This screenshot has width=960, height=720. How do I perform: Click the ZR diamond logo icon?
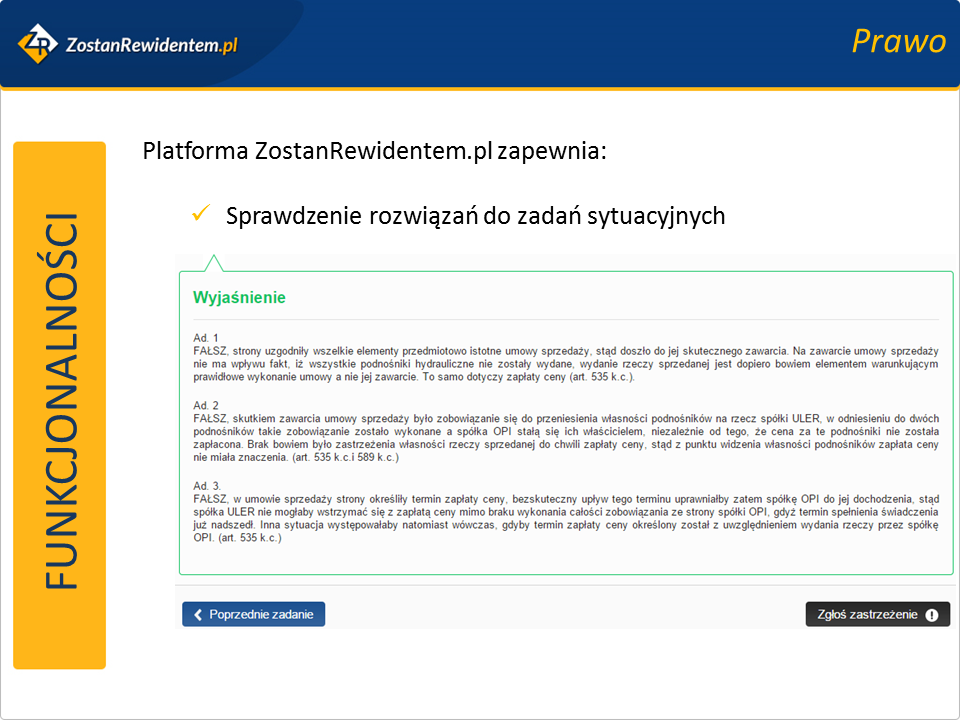[38, 43]
